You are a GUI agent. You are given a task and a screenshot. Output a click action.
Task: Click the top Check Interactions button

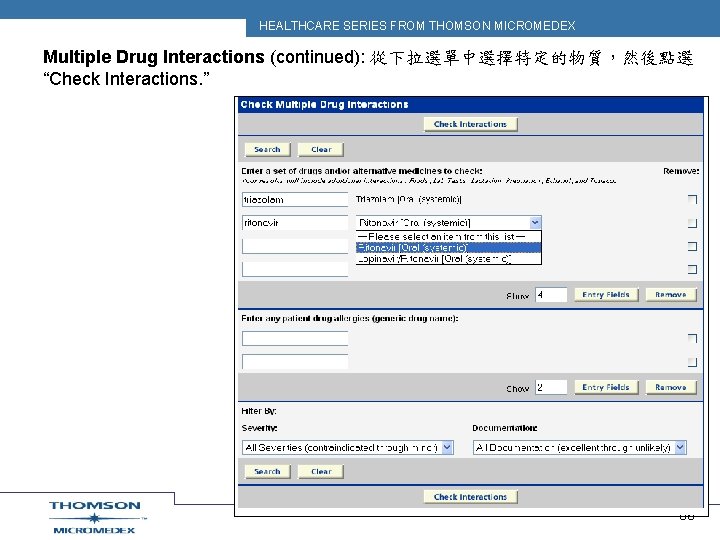(471, 124)
